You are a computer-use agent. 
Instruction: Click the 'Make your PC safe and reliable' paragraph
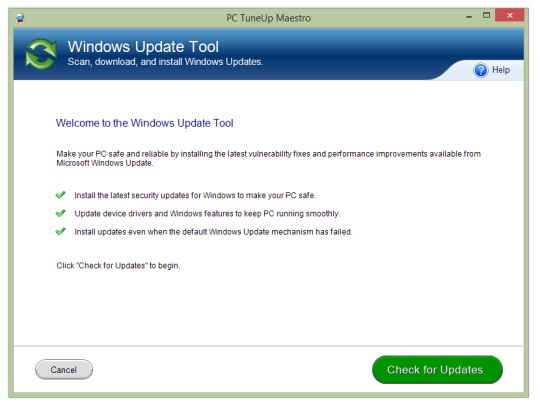(269, 158)
